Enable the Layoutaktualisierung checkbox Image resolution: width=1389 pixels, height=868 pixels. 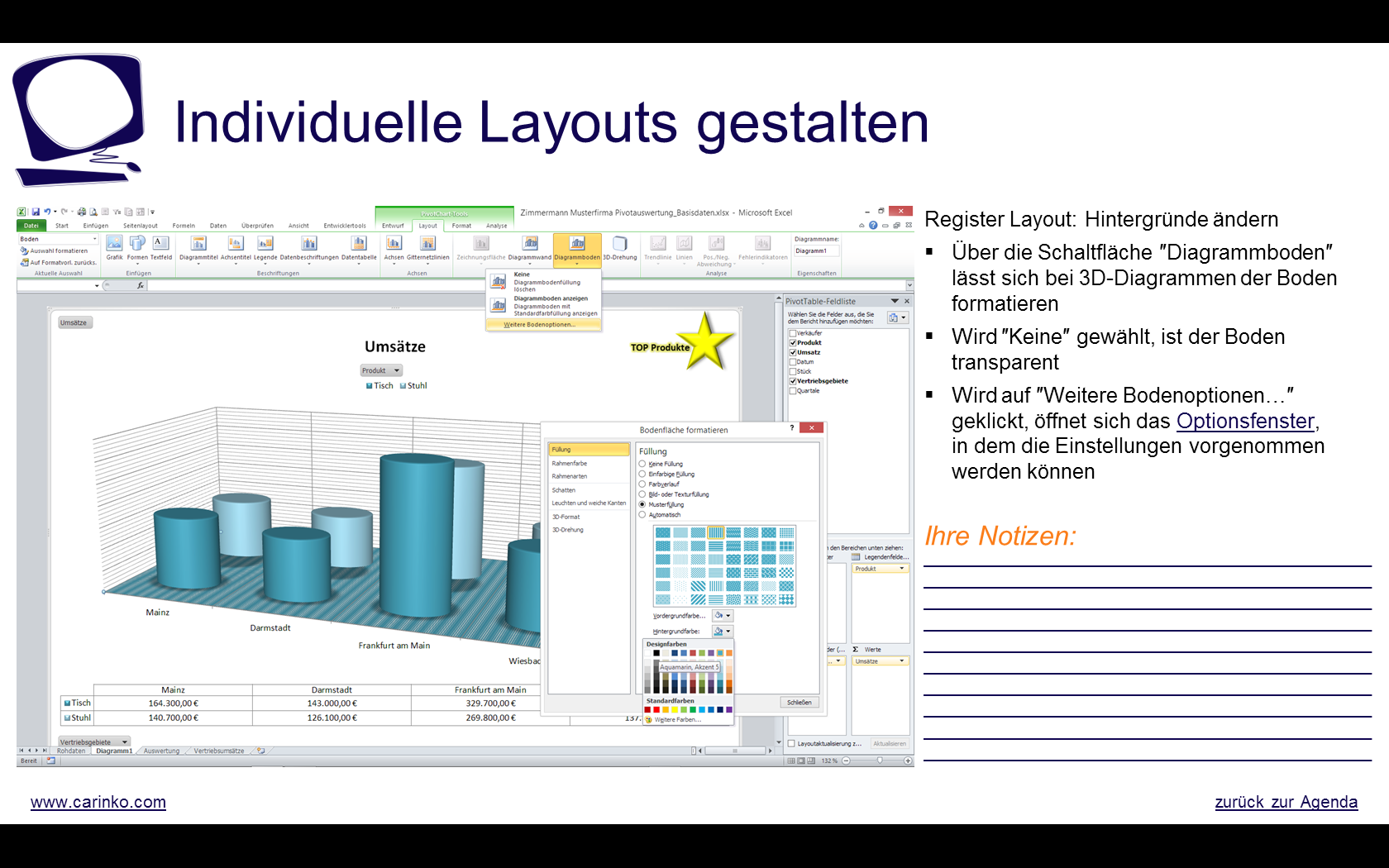792,744
